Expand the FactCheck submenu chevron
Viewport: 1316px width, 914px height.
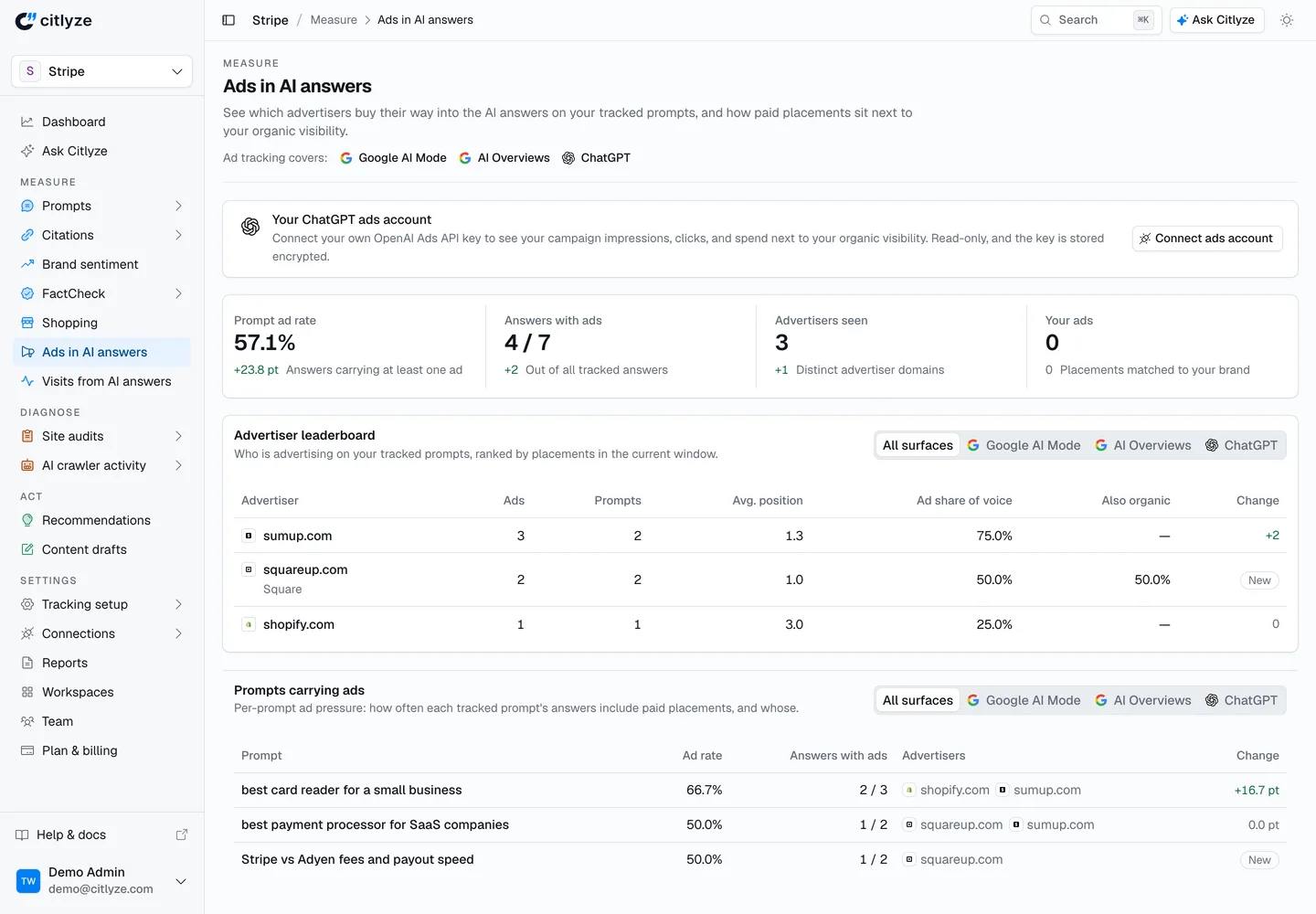tap(178, 293)
